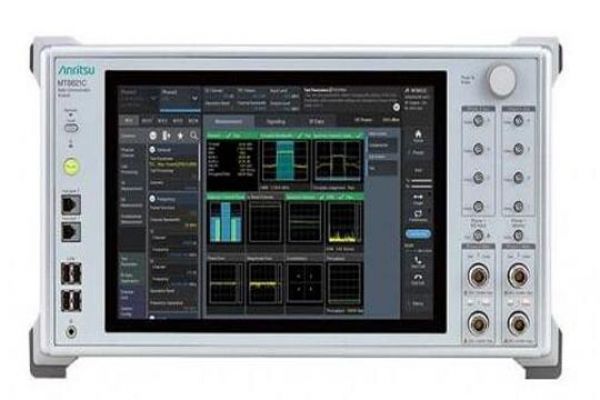Open the blue bar chart measurement thumbnail
This screenshot has height=400, width=600.
click(x=225, y=222)
